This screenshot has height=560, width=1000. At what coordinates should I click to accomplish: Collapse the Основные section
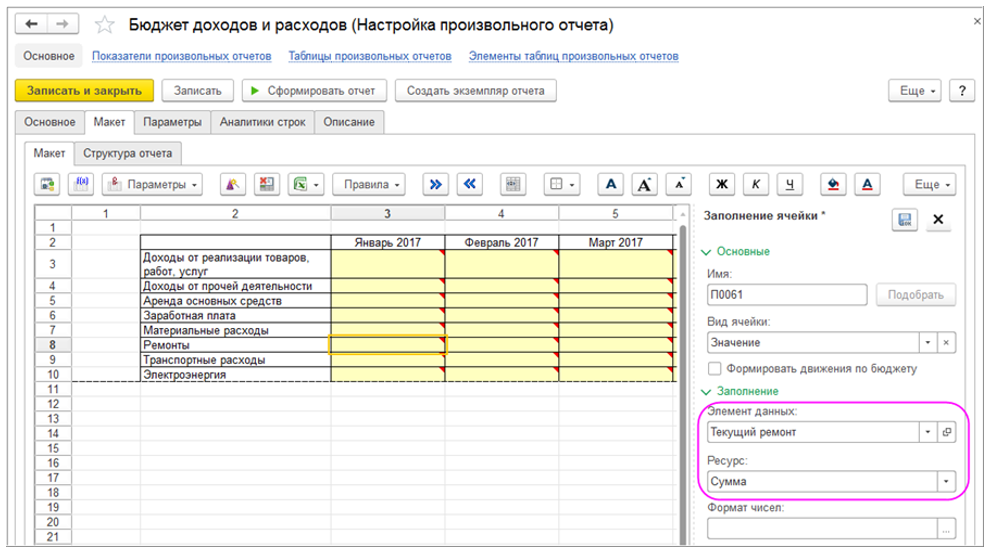click(x=741, y=251)
